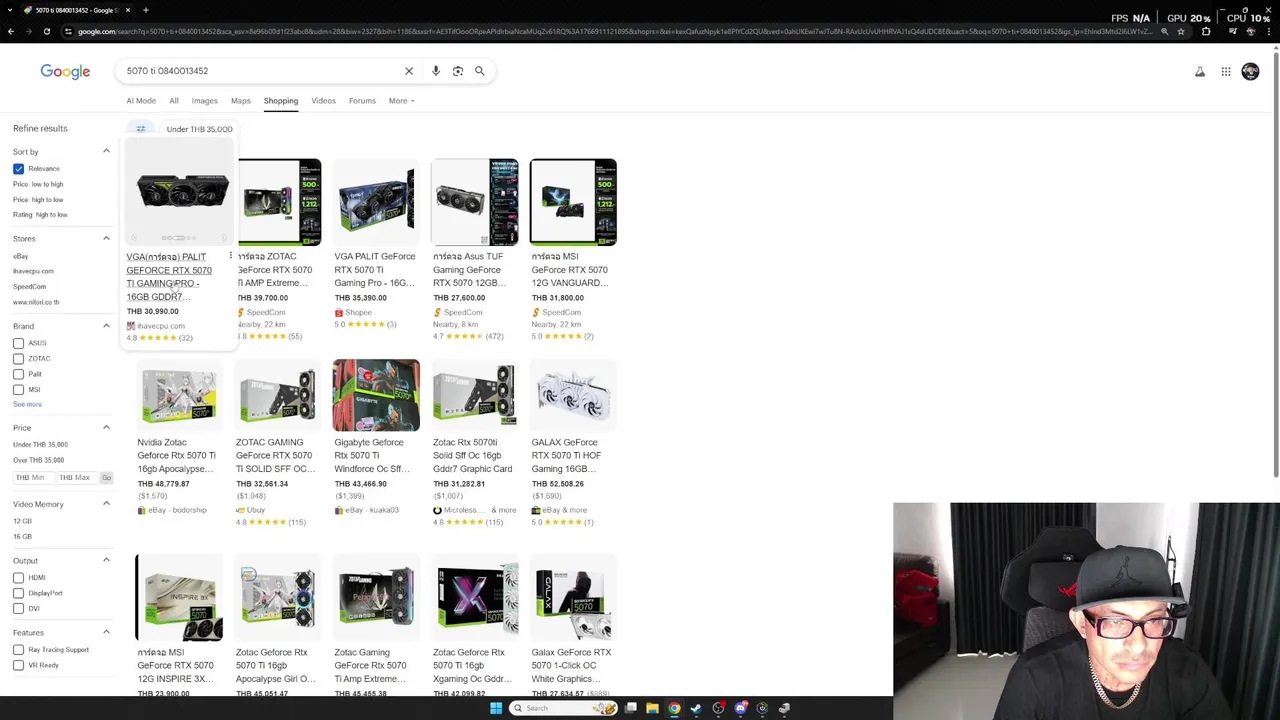Collapse the Video Memory section

point(106,504)
